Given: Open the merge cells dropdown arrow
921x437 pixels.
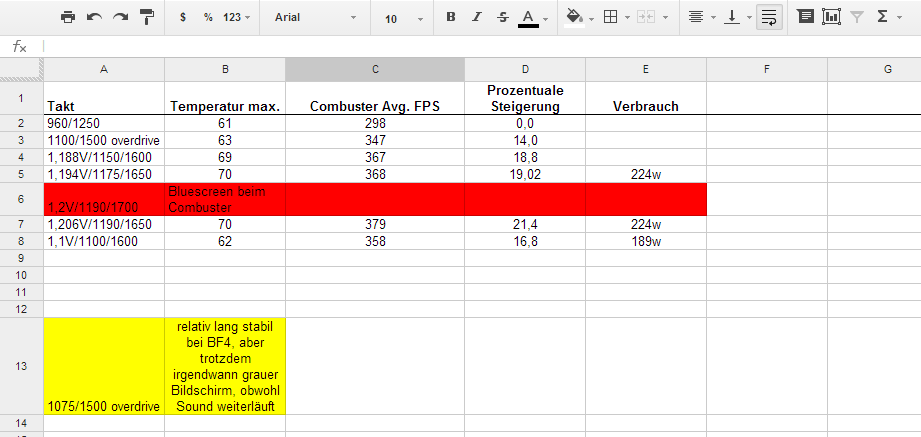Looking at the screenshot, I should coord(665,18).
